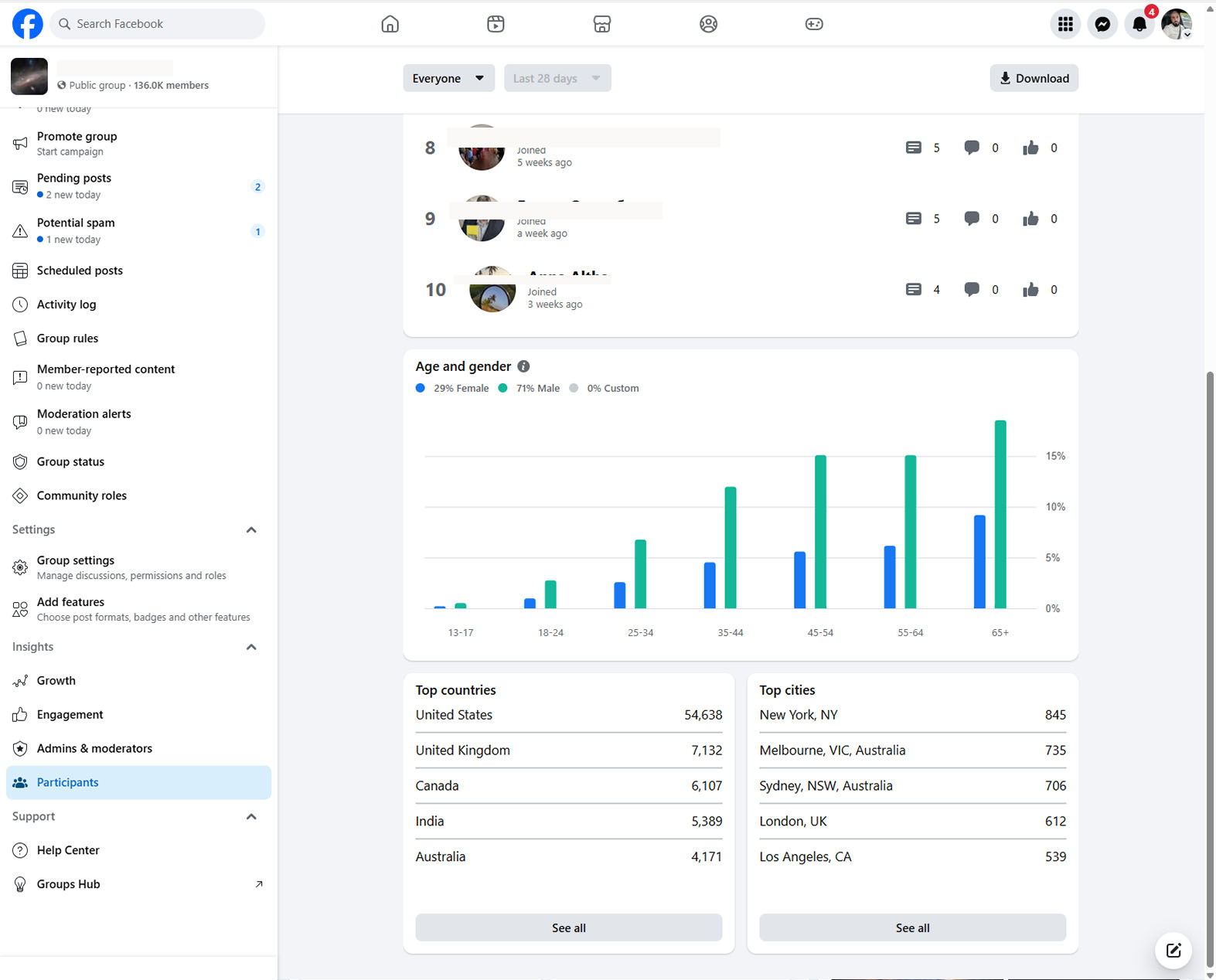
Task: Open the Last 28 days dropdown
Action: [x=557, y=78]
